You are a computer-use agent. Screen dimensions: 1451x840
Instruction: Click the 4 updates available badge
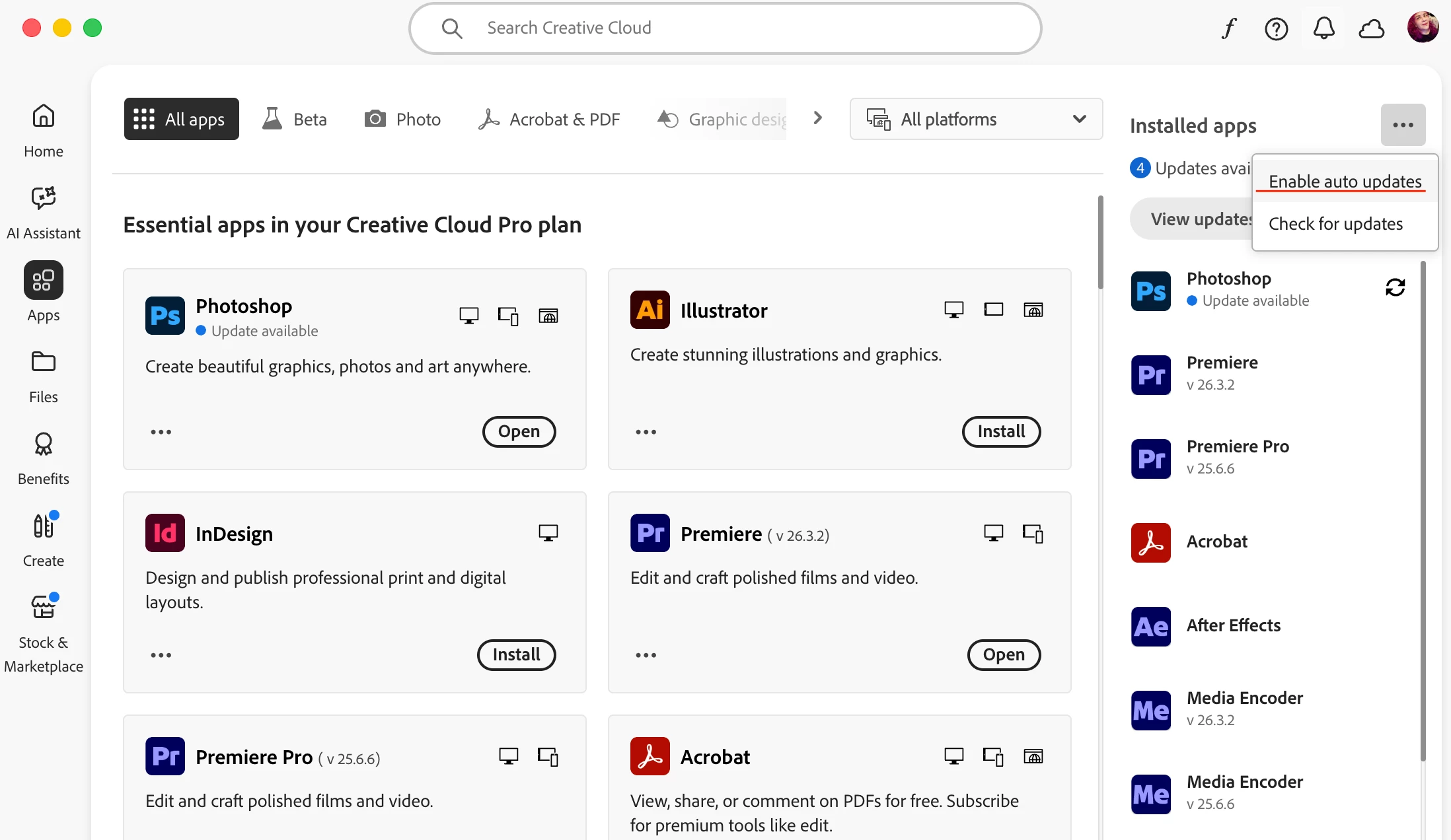pos(1140,168)
